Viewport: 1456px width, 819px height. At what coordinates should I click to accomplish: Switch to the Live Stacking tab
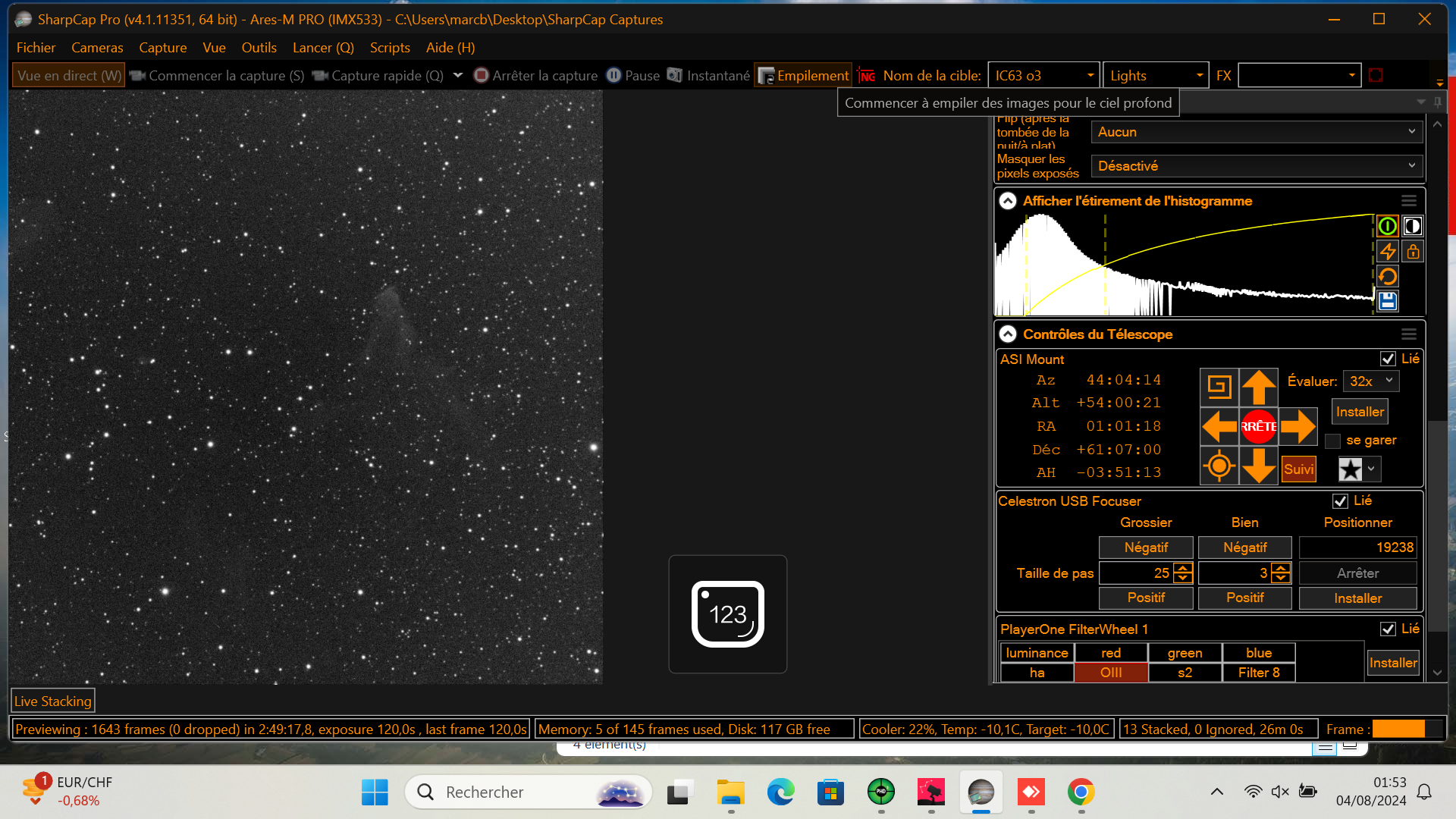52,701
